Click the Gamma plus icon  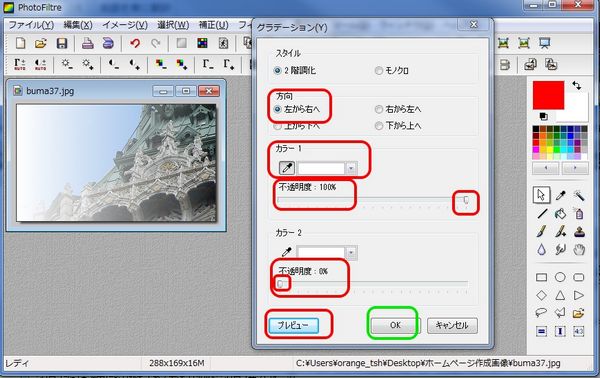pyautogui.click(x=228, y=64)
